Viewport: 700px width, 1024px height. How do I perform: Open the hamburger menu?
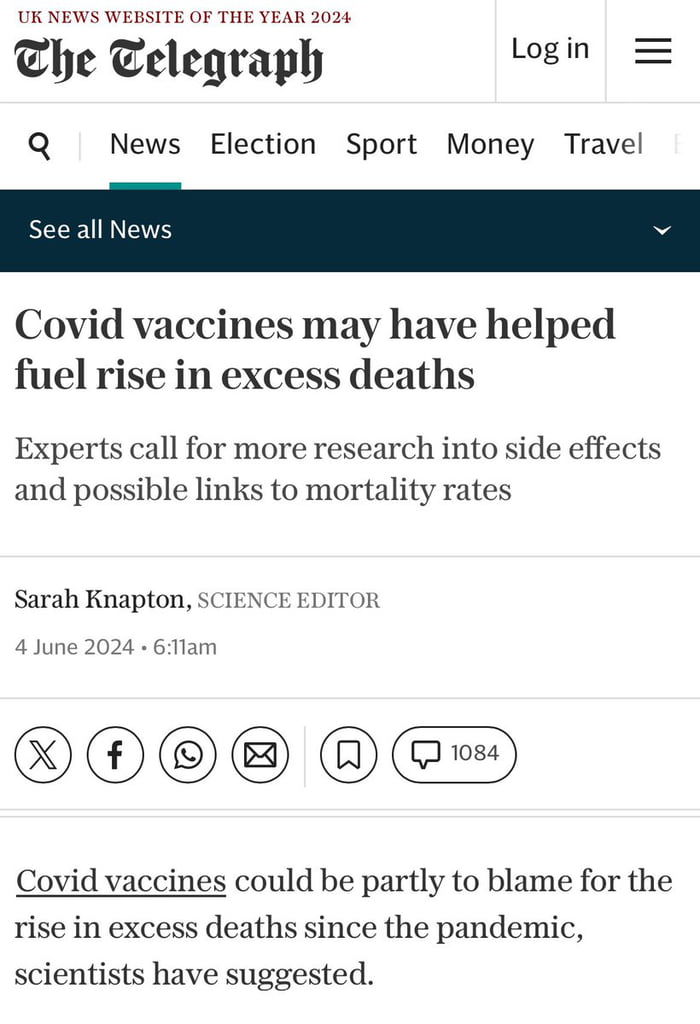point(653,51)
